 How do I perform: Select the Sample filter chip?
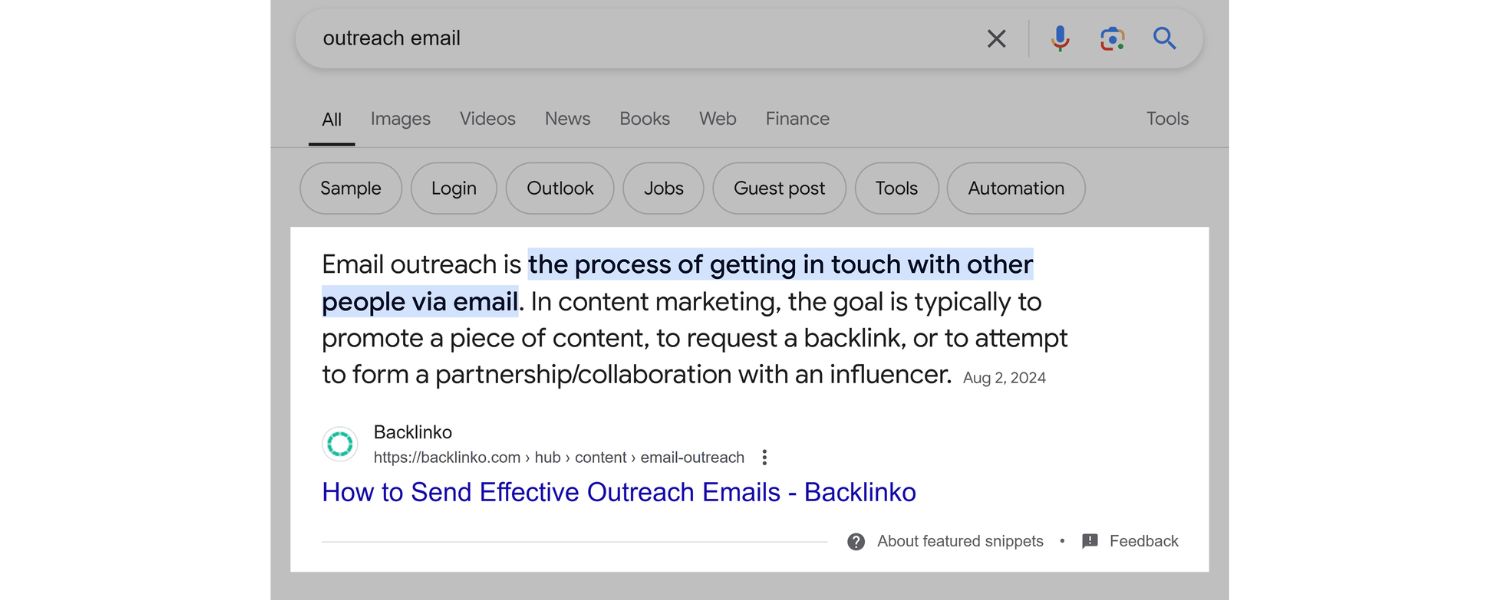(x=350, y=188)
